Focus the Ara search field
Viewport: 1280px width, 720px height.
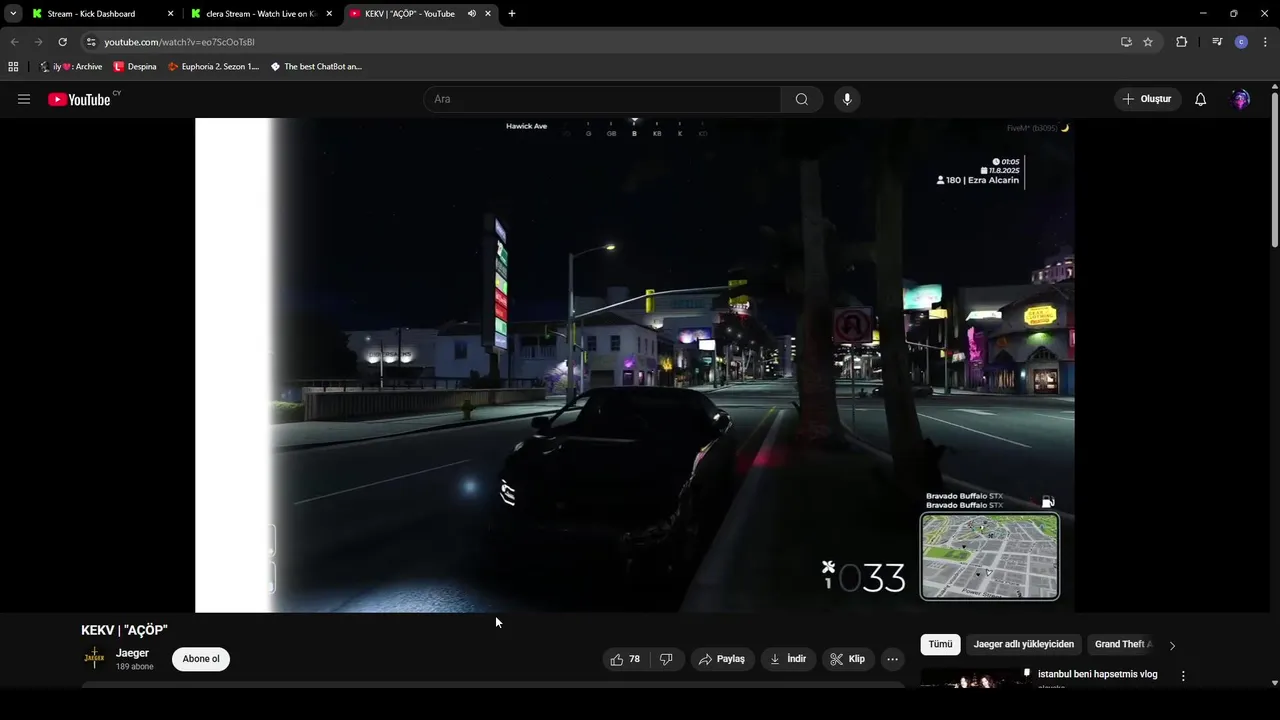pos(602,99)
